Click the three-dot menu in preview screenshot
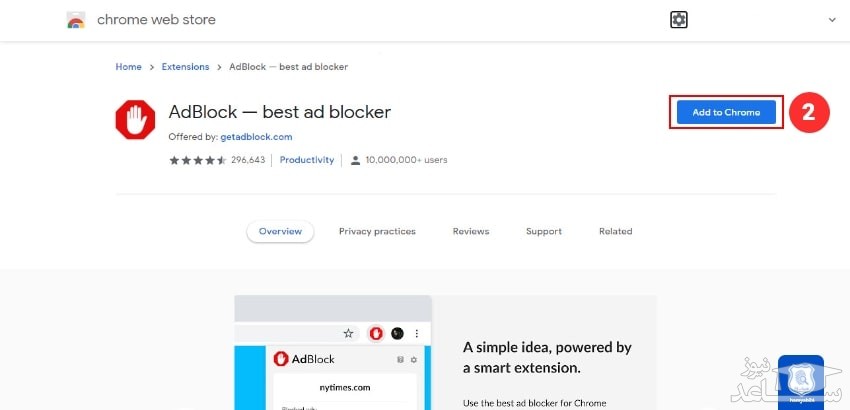850x410 pixels. click(x=417, y=333)
